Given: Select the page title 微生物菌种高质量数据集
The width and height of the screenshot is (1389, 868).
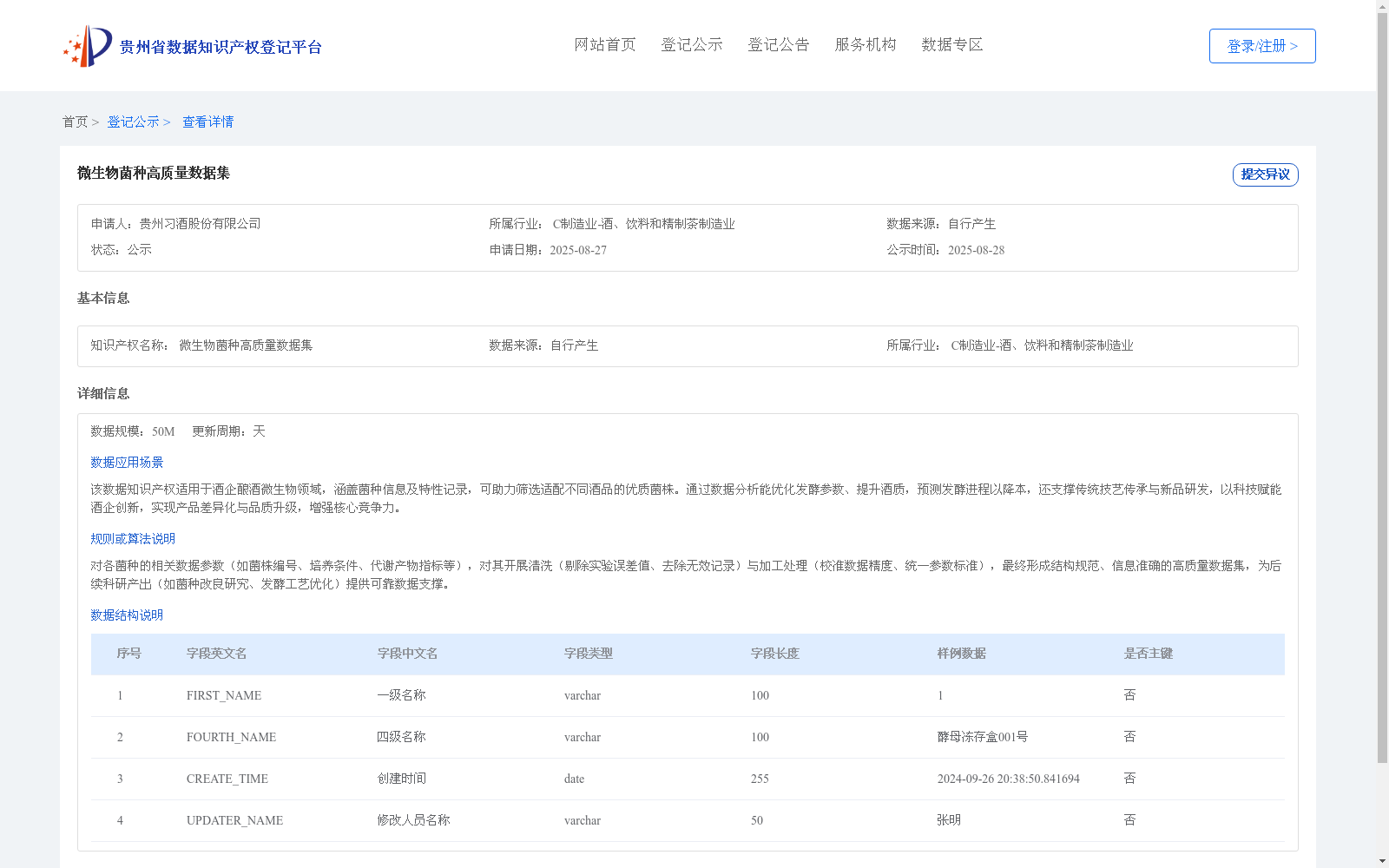Looking at the screenshot, I should coord(154,173).
